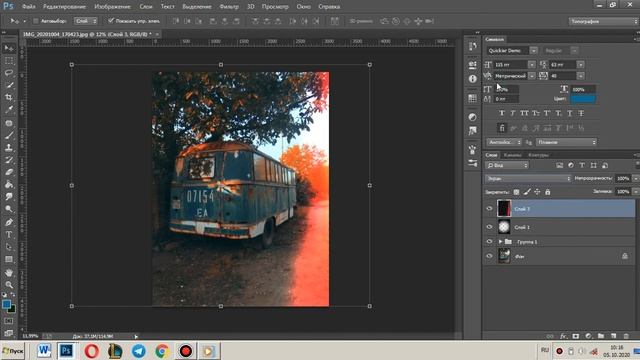Click the Add layer mask icon
640x360 pixels.
[576, 336]
